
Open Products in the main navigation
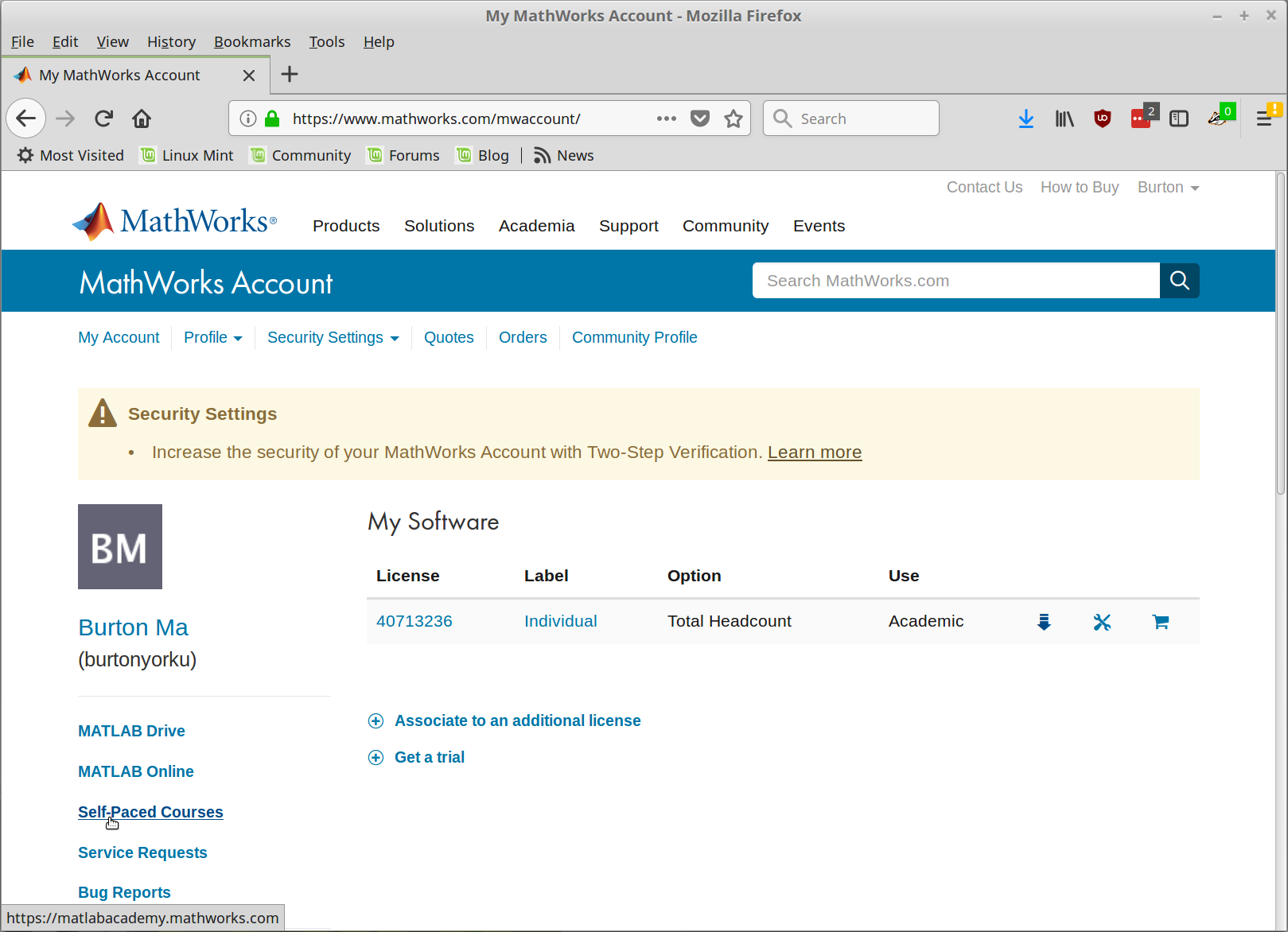[x=346, y=226]
